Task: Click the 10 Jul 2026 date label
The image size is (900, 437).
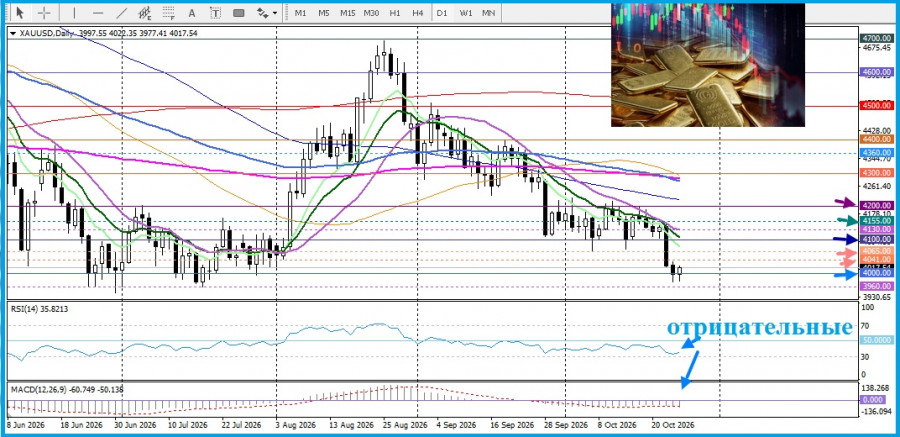Action: point(187,426)
